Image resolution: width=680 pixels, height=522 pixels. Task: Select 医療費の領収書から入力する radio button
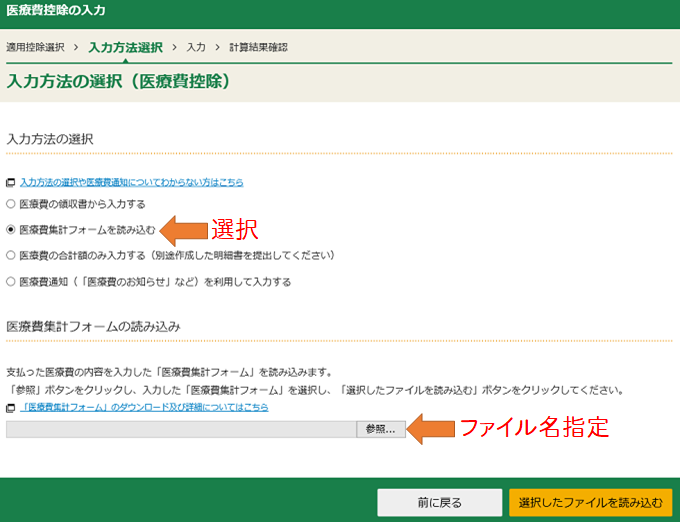11,204
